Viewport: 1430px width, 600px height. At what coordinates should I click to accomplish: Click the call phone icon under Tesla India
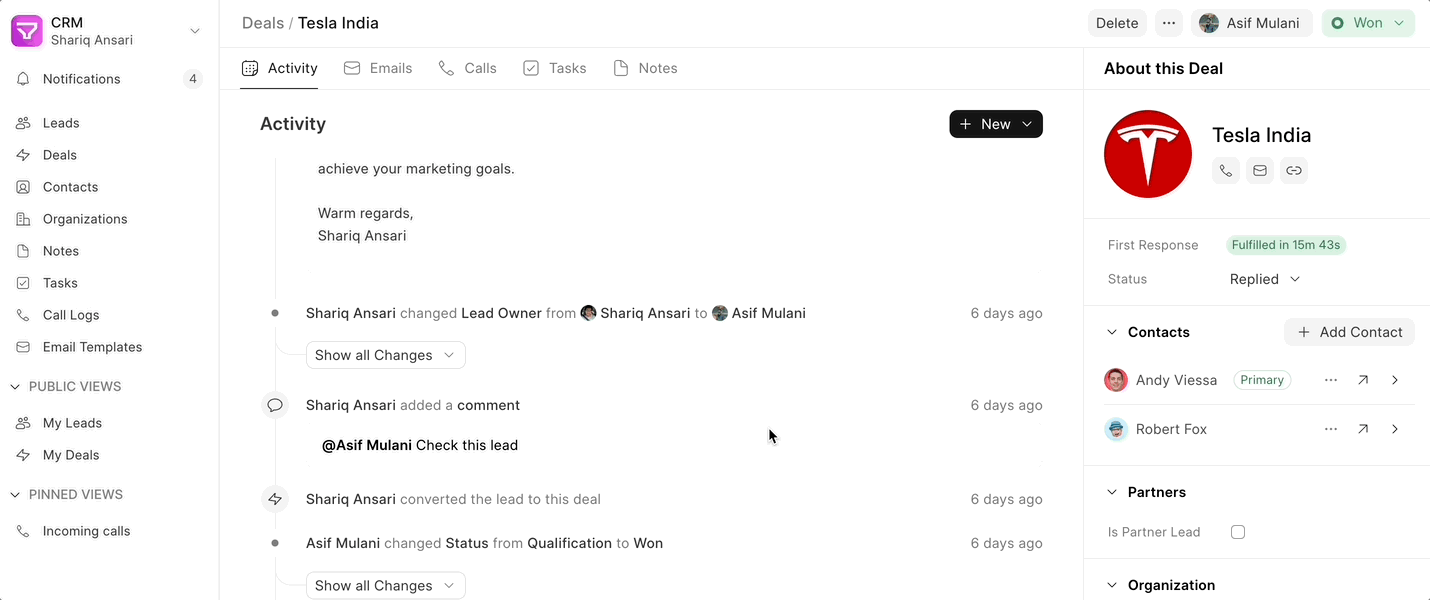coord(1226,171)
